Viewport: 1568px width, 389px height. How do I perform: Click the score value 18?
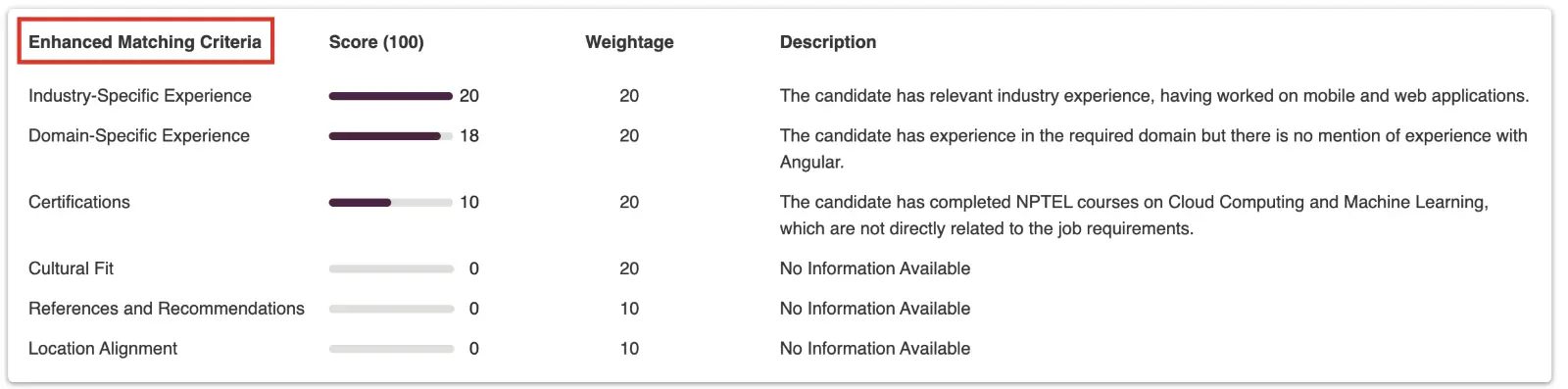[x=469, y=136]
